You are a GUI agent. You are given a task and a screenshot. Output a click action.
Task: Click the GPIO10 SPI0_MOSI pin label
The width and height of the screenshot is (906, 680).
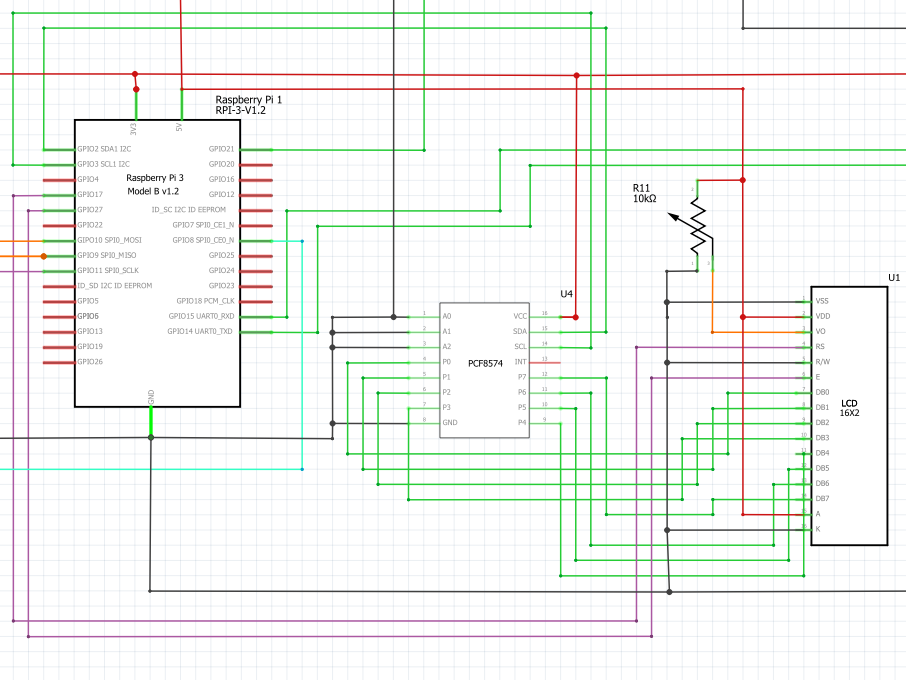click(109, 240)
